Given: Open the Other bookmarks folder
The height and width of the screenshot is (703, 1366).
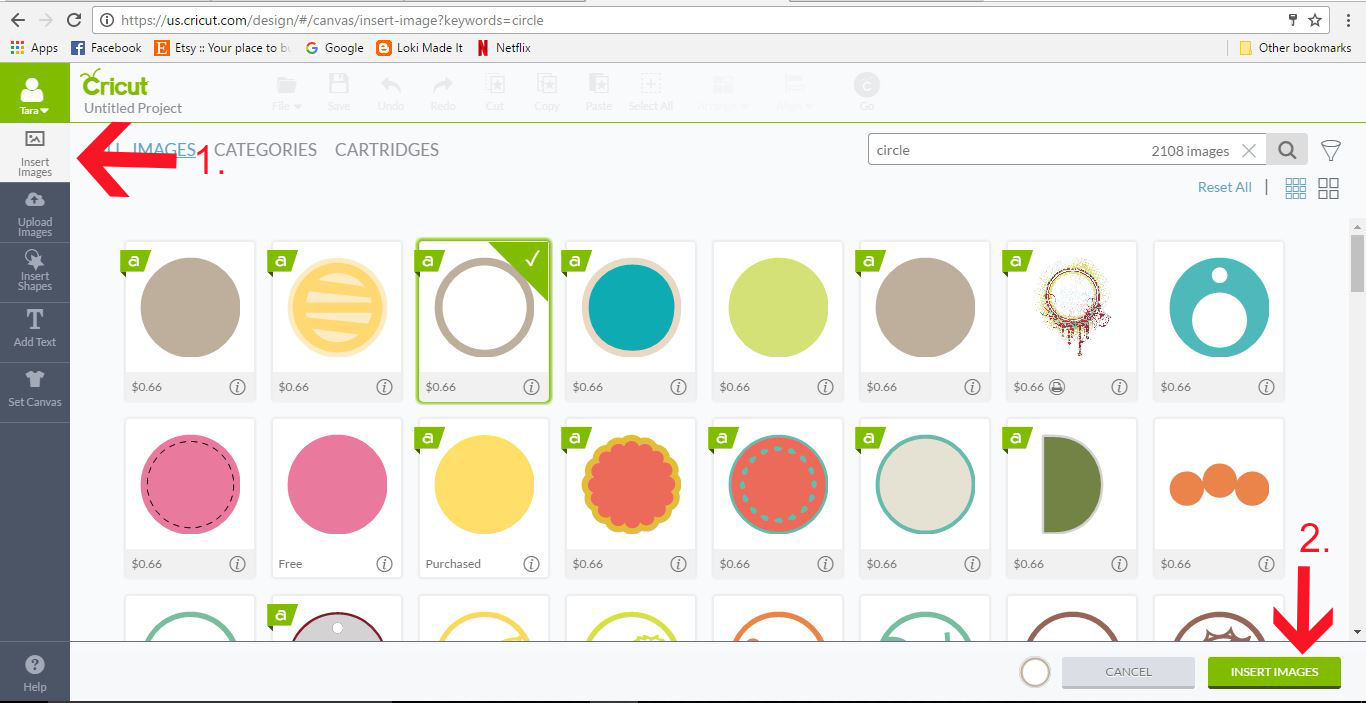Looking at the screenshot, I should pos(1295,47).
